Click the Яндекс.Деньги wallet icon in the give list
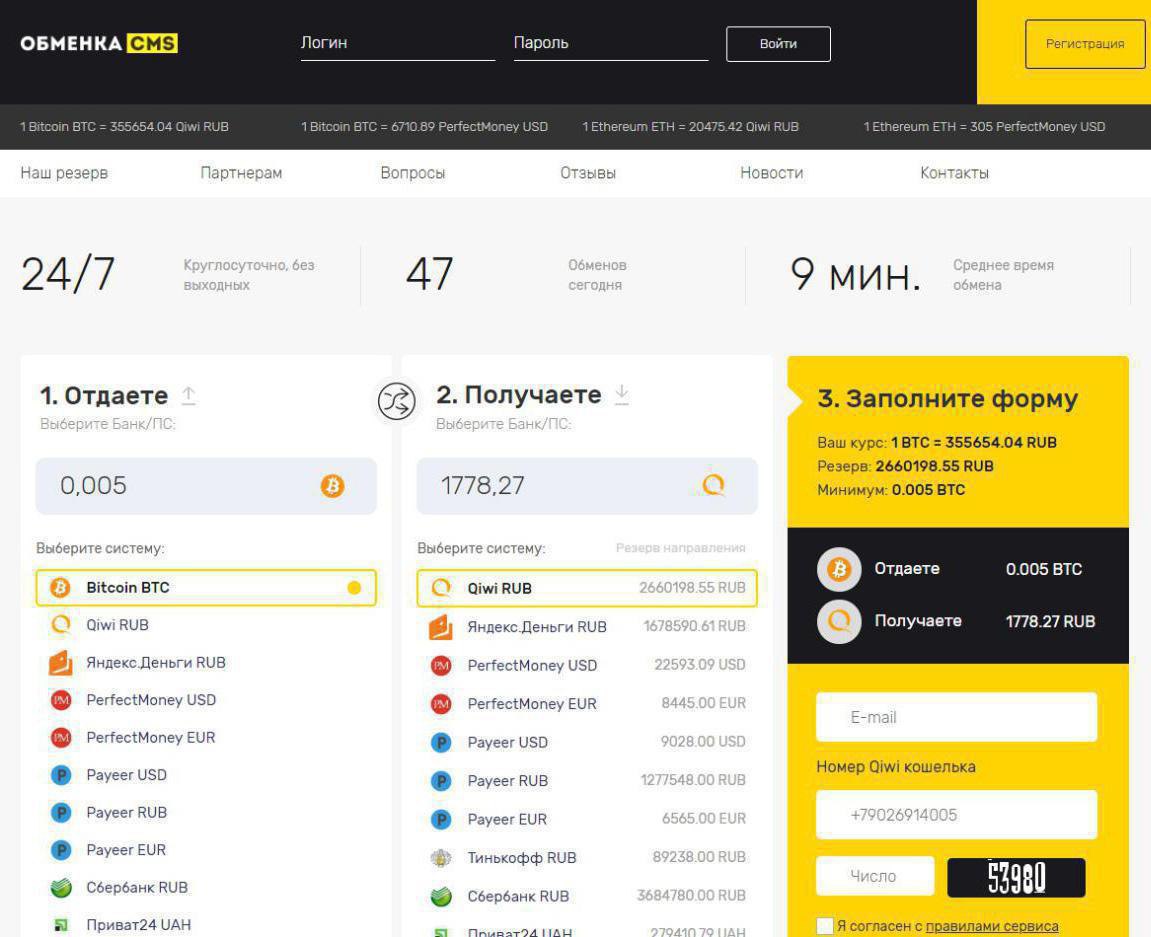This screenshot has height=937, width=1151. 61,662
